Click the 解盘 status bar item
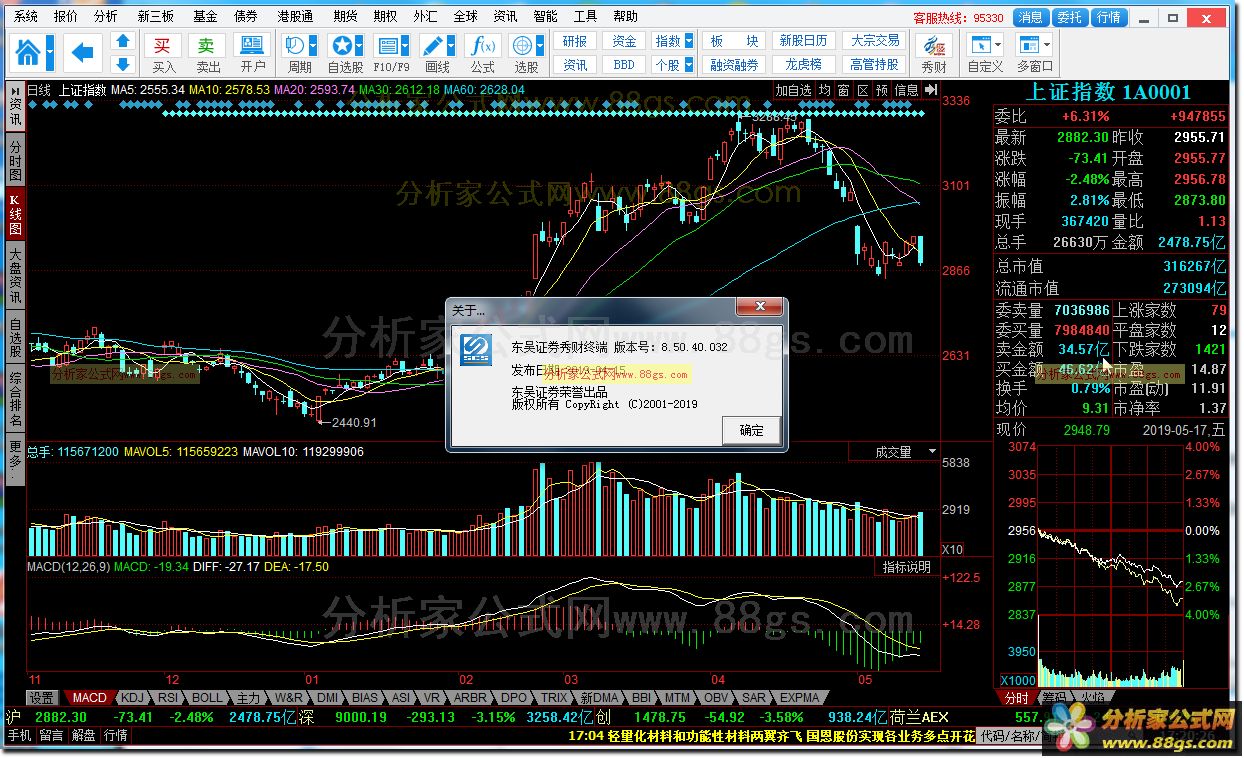The height and width of the screenshot is (758, 1244). click(x=83, y=735)
